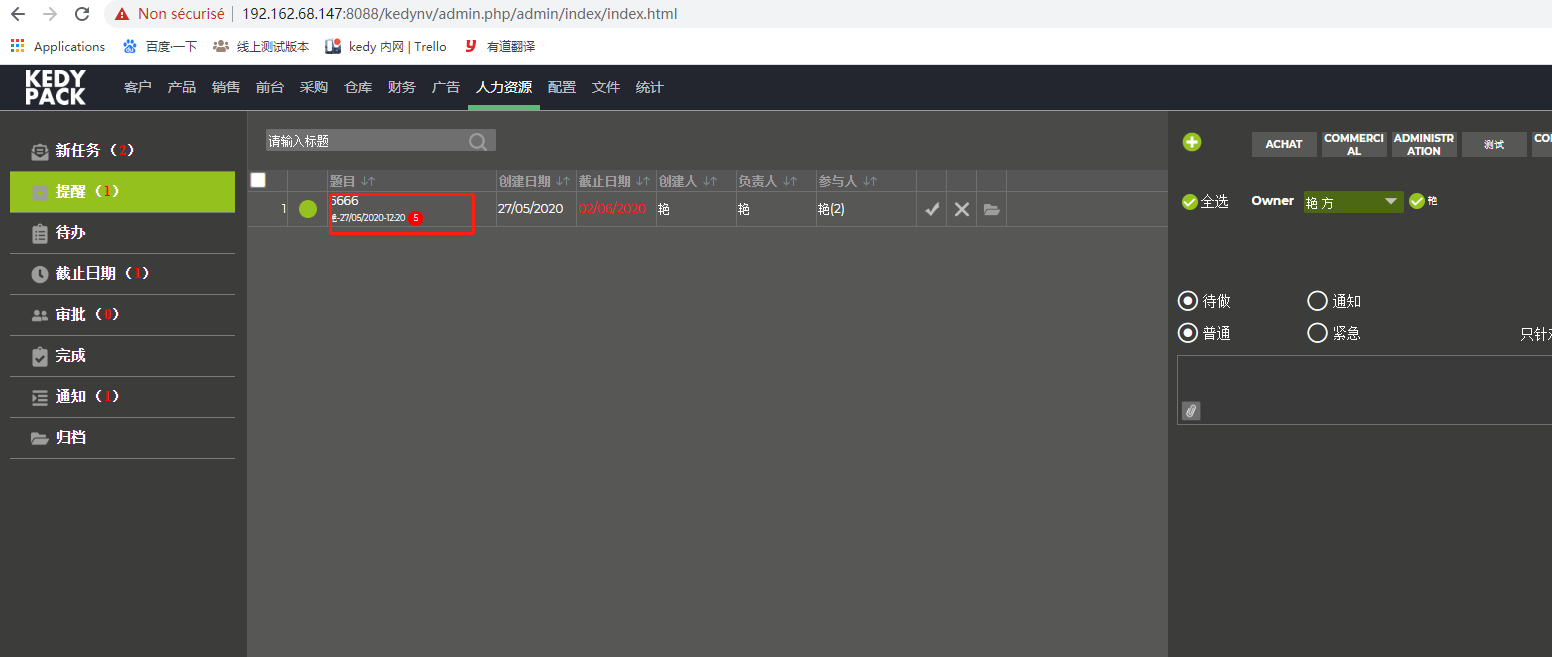The height and width of the screenshot is (657, 1552).
Task: Click the folder archive icon in task row
Action: click(x=991, y=209)
